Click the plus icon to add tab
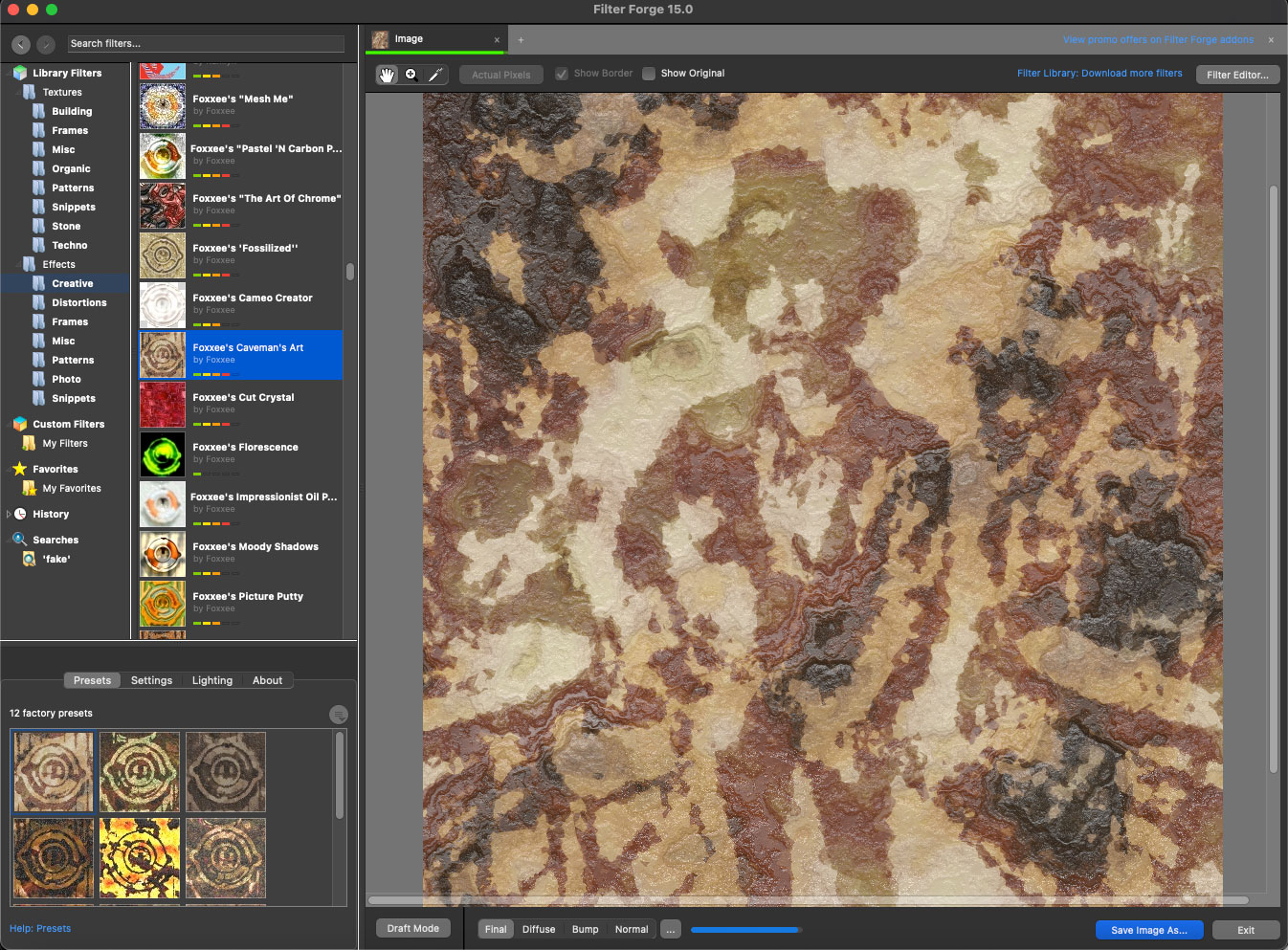Image resolution: width=1288 pixels, height=950 pixels. [521, 40]
